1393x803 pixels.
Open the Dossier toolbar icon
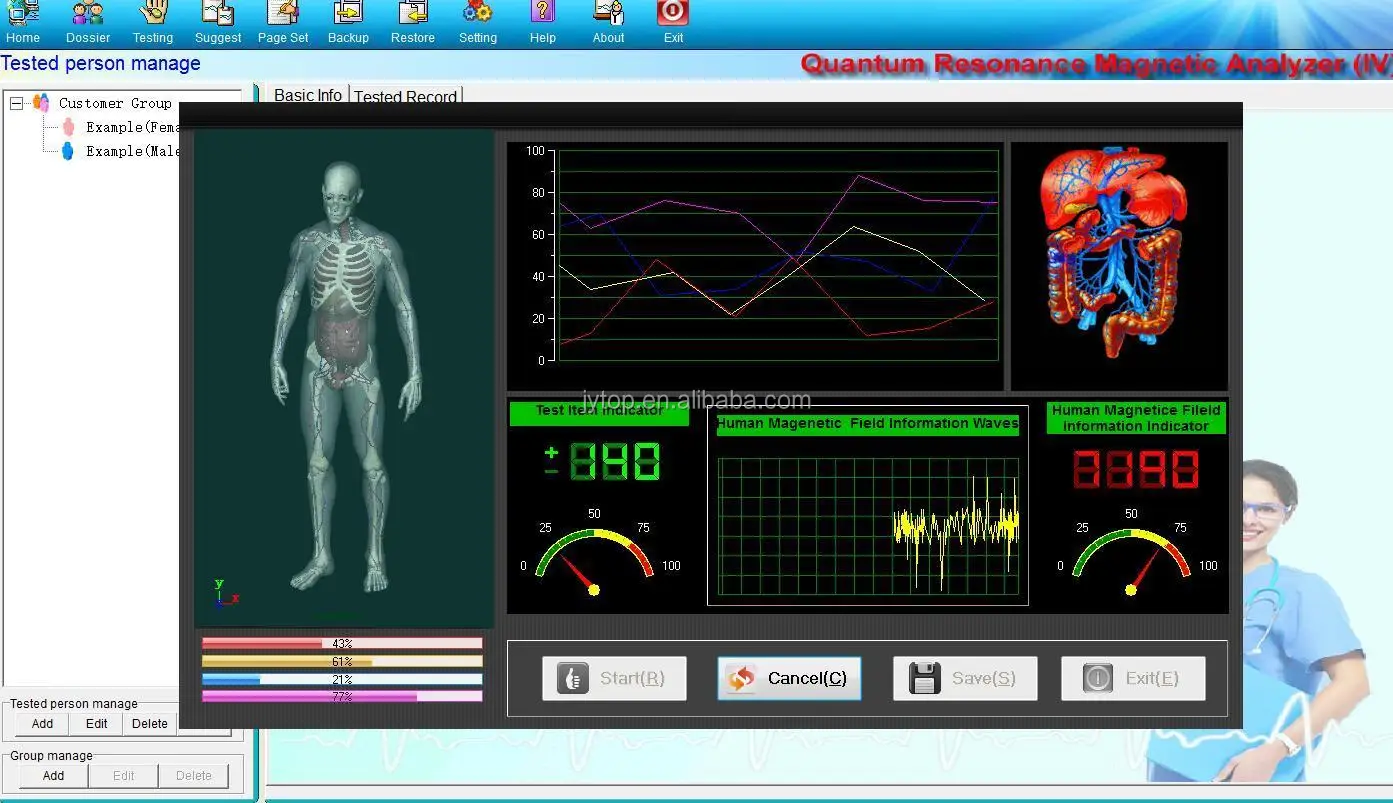point(88,15)
